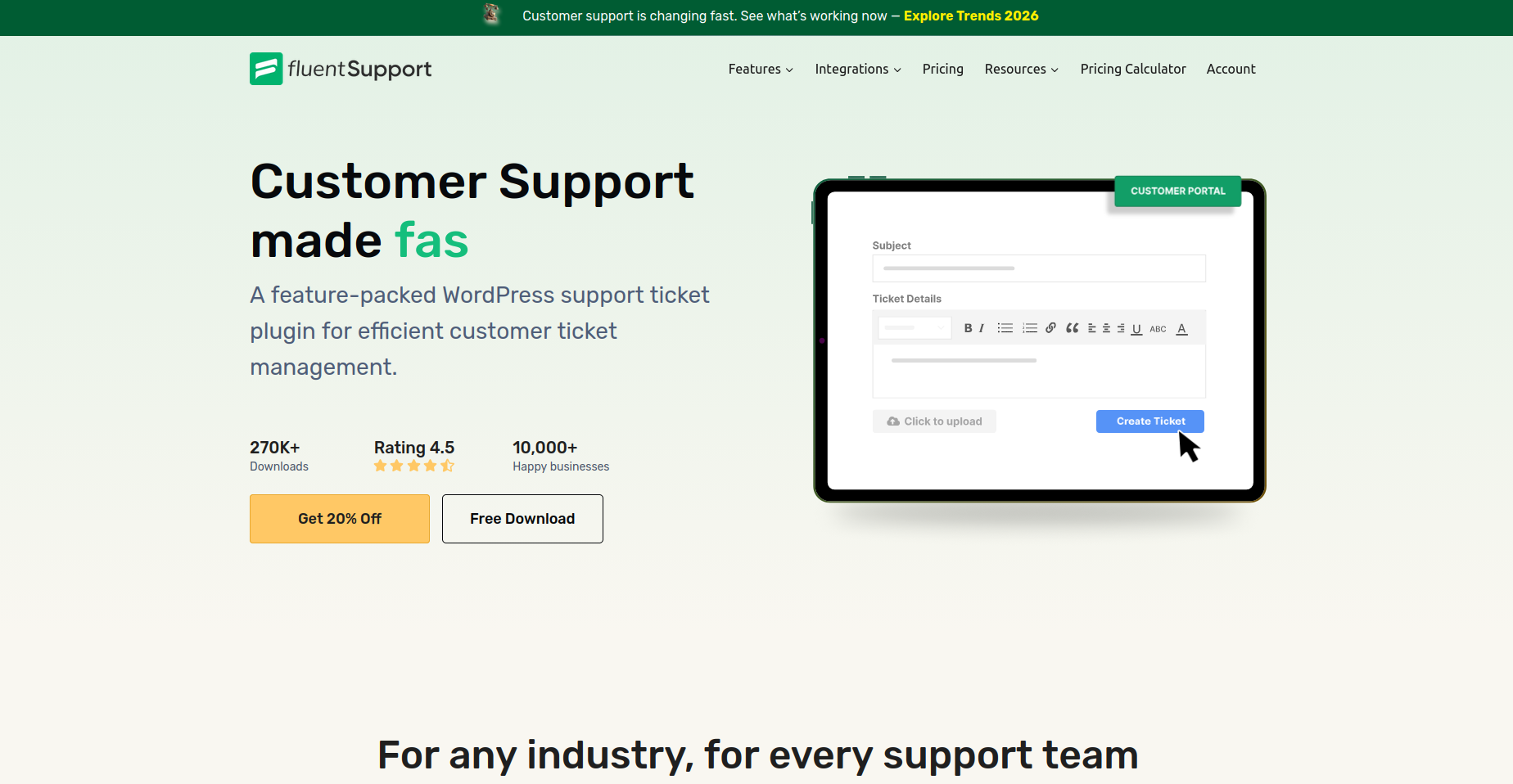1513x784 pixels.
Task: Click the blockquote icon
Action: point(1072,328)
